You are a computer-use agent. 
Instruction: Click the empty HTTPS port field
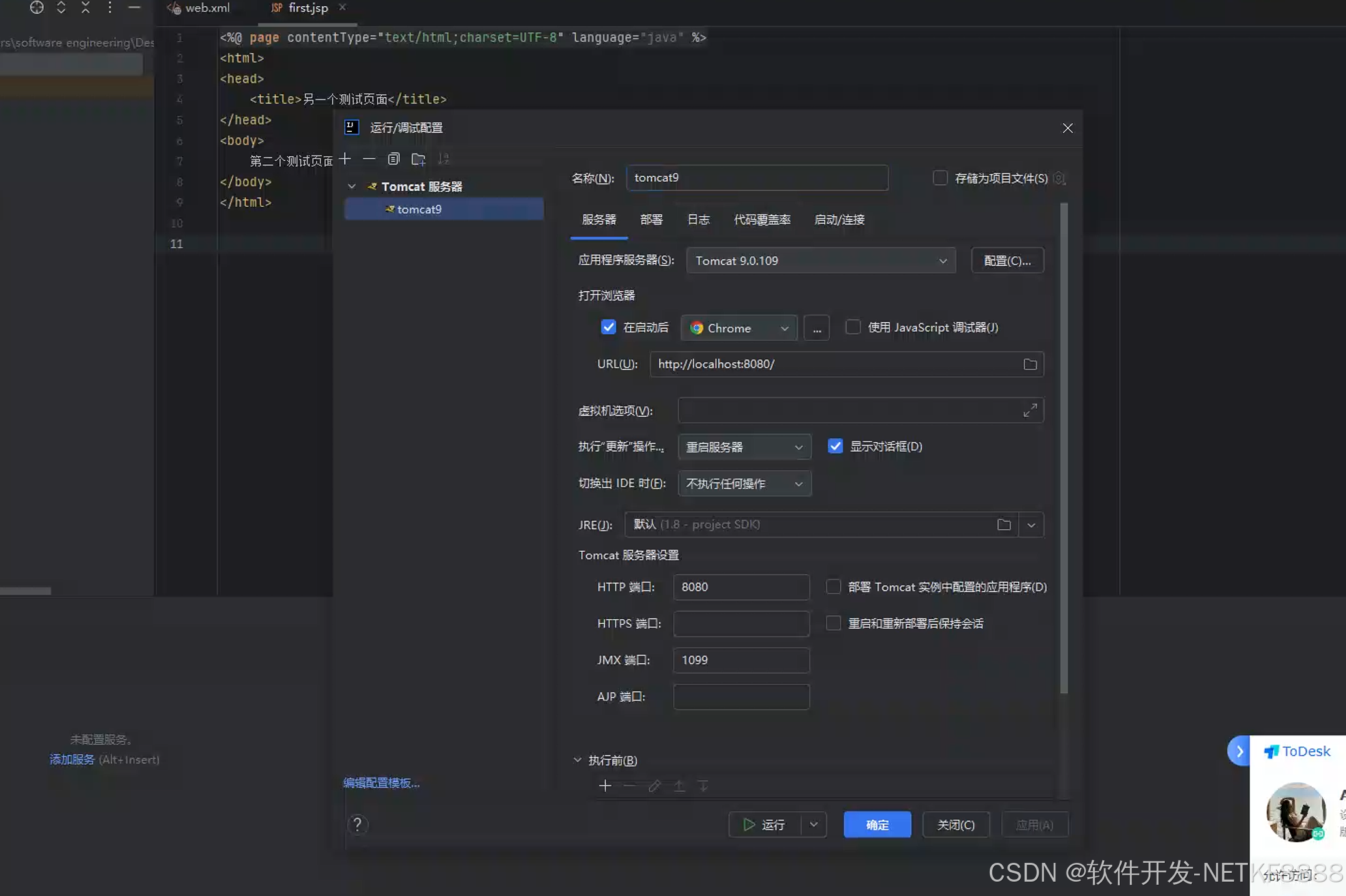[741, 624]
